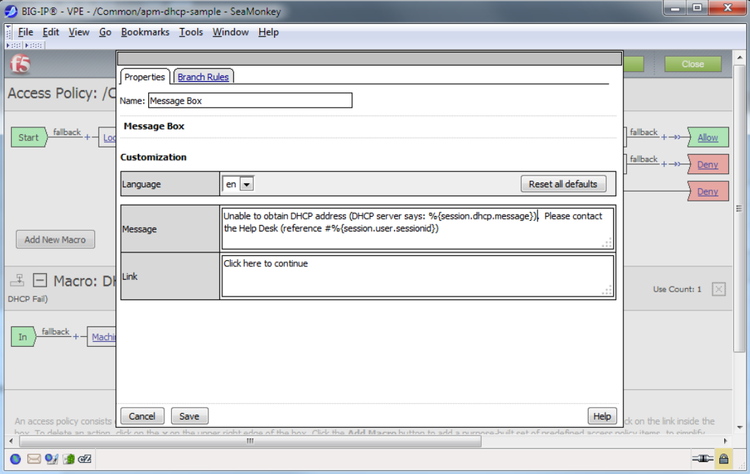The image size is (750, 474).
Task: Open the Tools menu
Action: tap(191, 32)
